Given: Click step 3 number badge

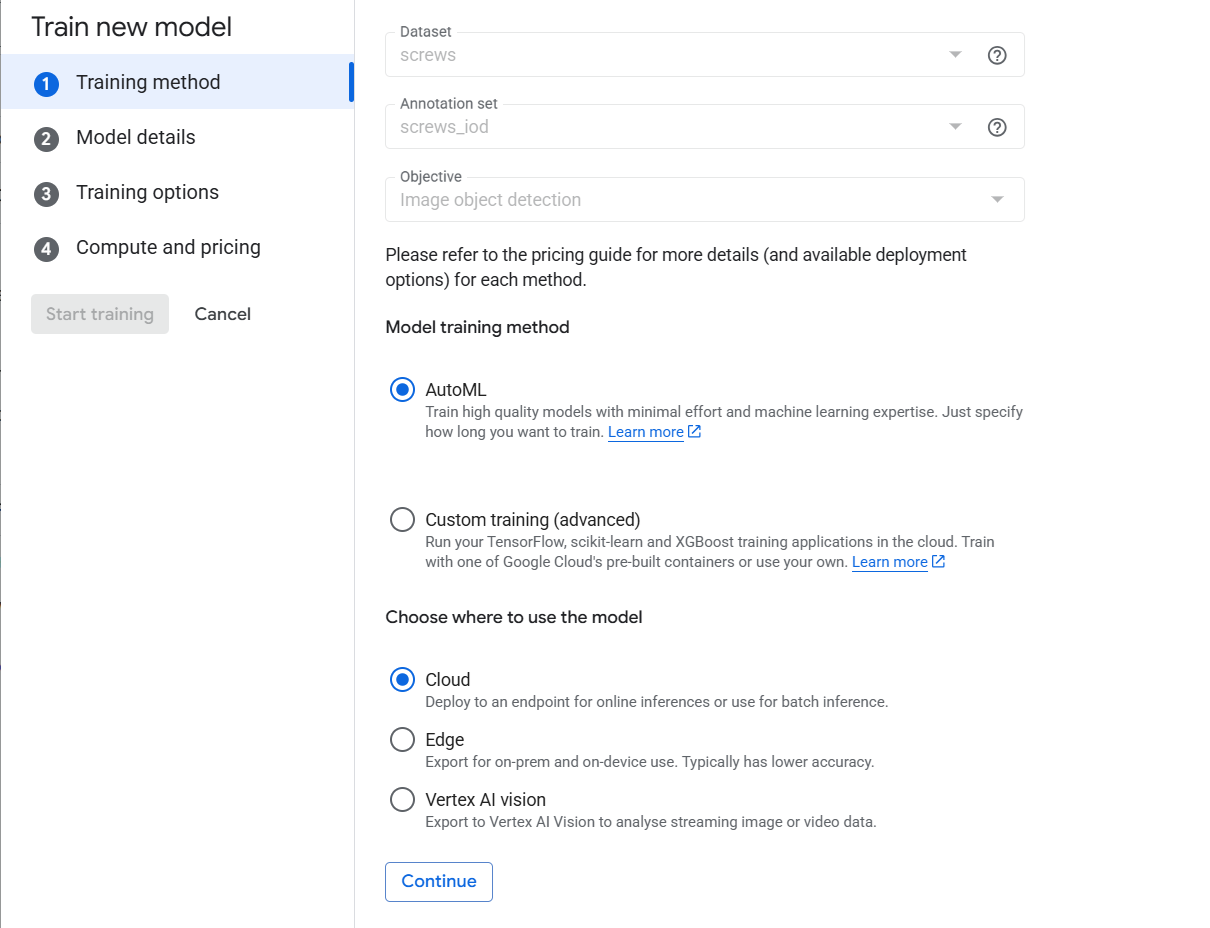Looking at the screenshot, I should 46,194.
